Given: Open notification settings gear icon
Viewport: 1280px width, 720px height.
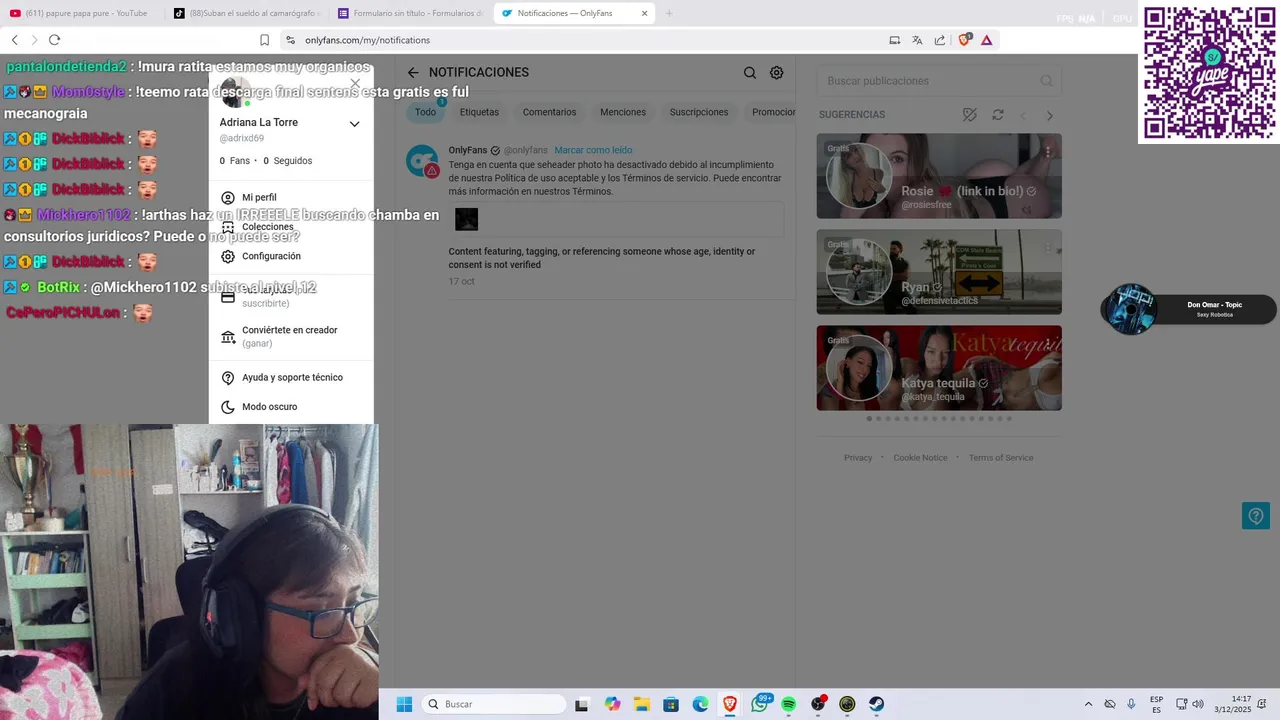Looking at the screenshot, I should tap(777, 73).
